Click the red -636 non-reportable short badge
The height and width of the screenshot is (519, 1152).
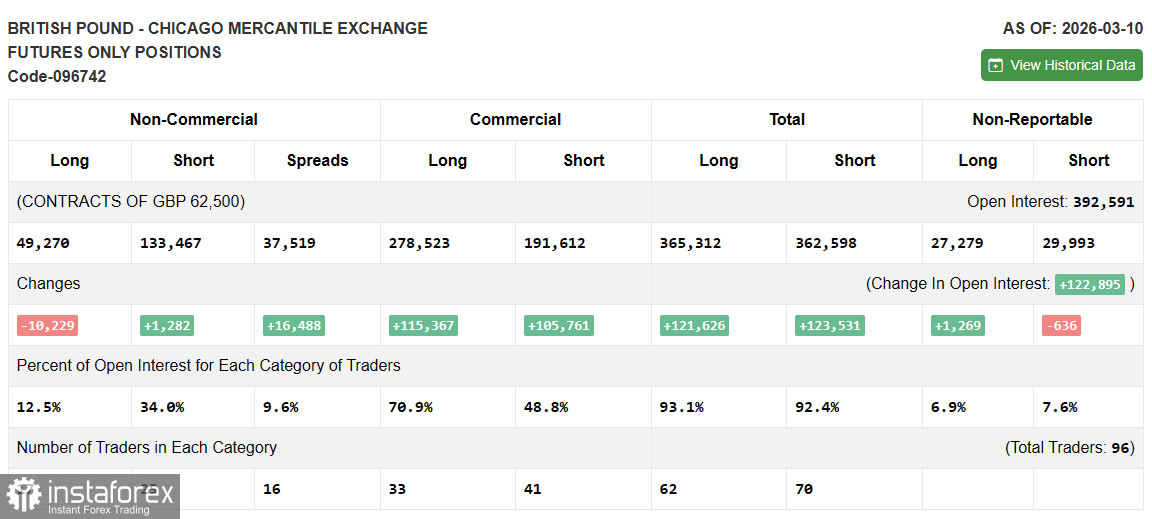pos(1061,325)
